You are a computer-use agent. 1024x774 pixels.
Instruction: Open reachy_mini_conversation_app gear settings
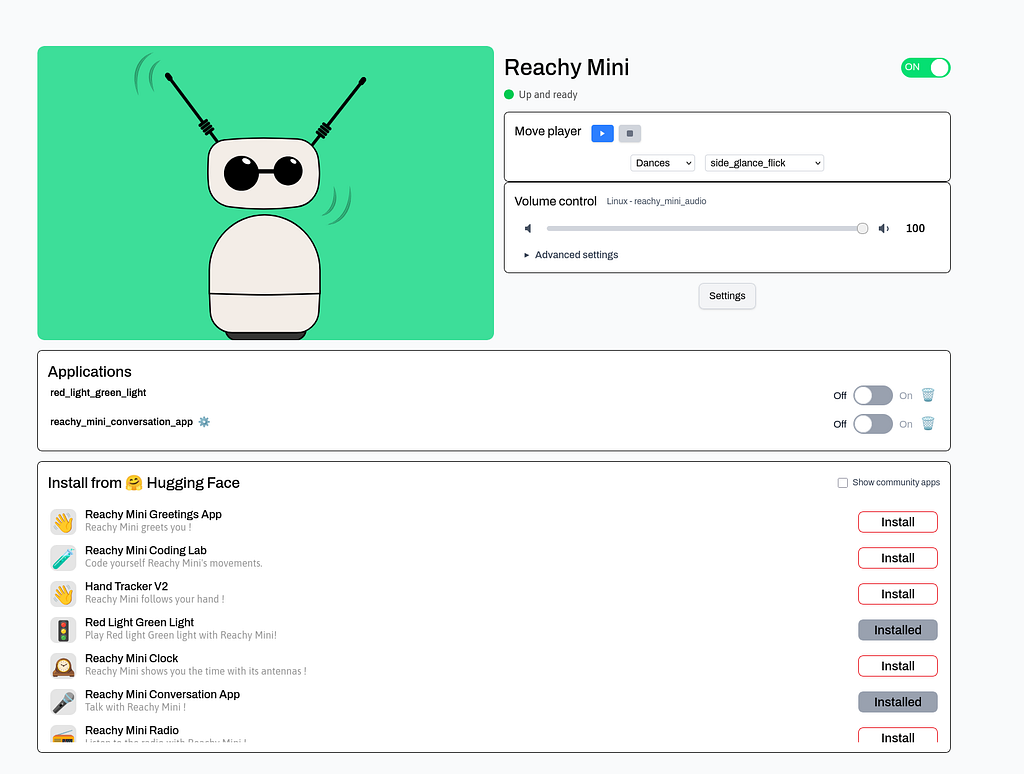[204, 421]
